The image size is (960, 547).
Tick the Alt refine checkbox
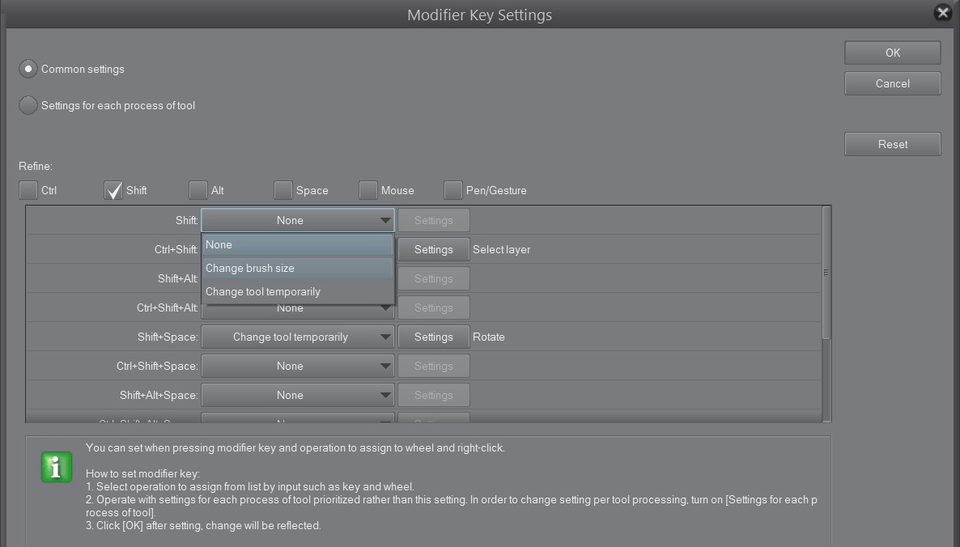[x=198, y=190]
